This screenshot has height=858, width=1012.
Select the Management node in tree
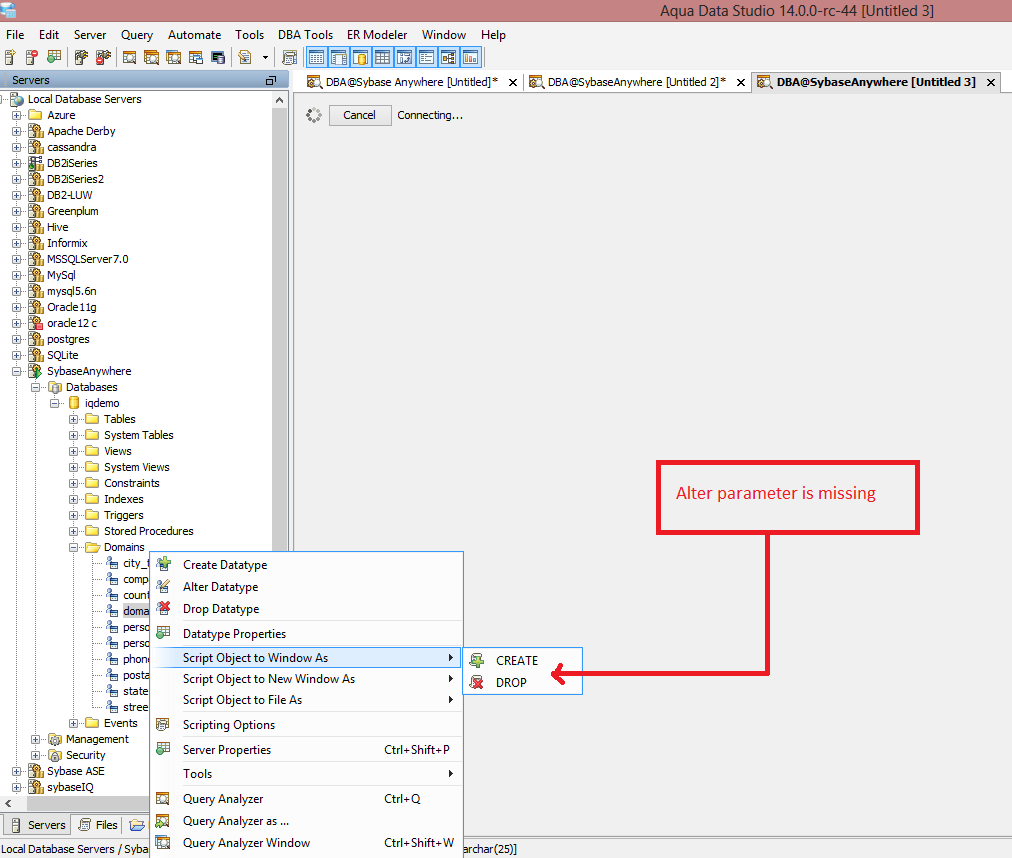tap(97, 739)
